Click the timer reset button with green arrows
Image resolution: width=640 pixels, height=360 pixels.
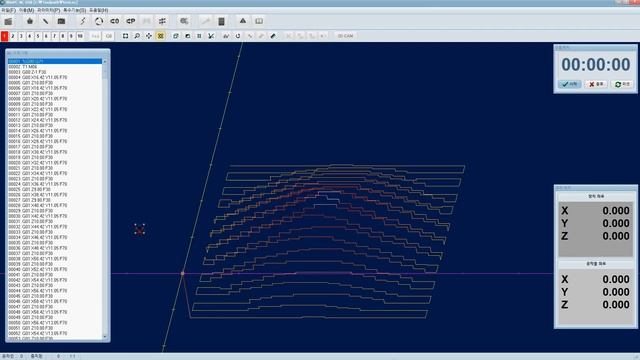pyautogui.click(x=622, y=84)
